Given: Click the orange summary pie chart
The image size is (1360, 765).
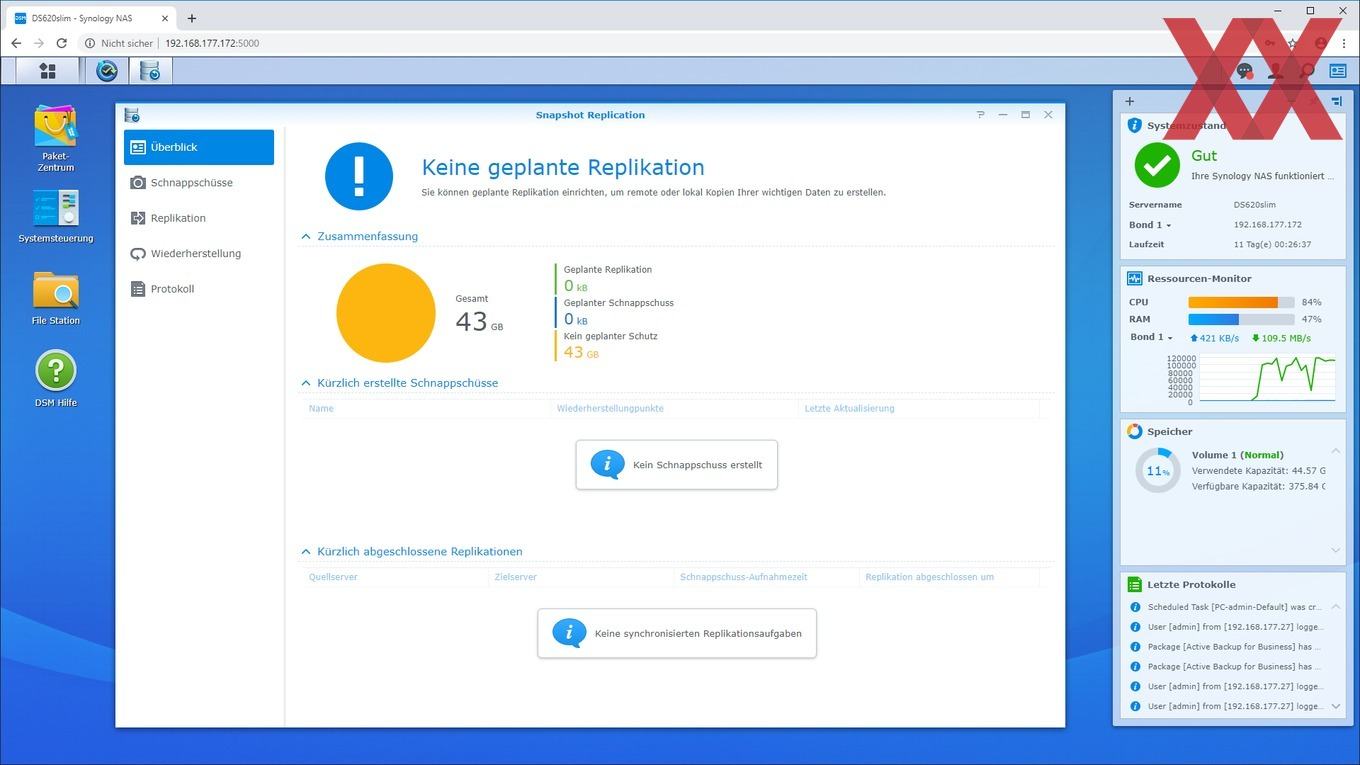Looking at the screenshot, I should pos(386,313).
